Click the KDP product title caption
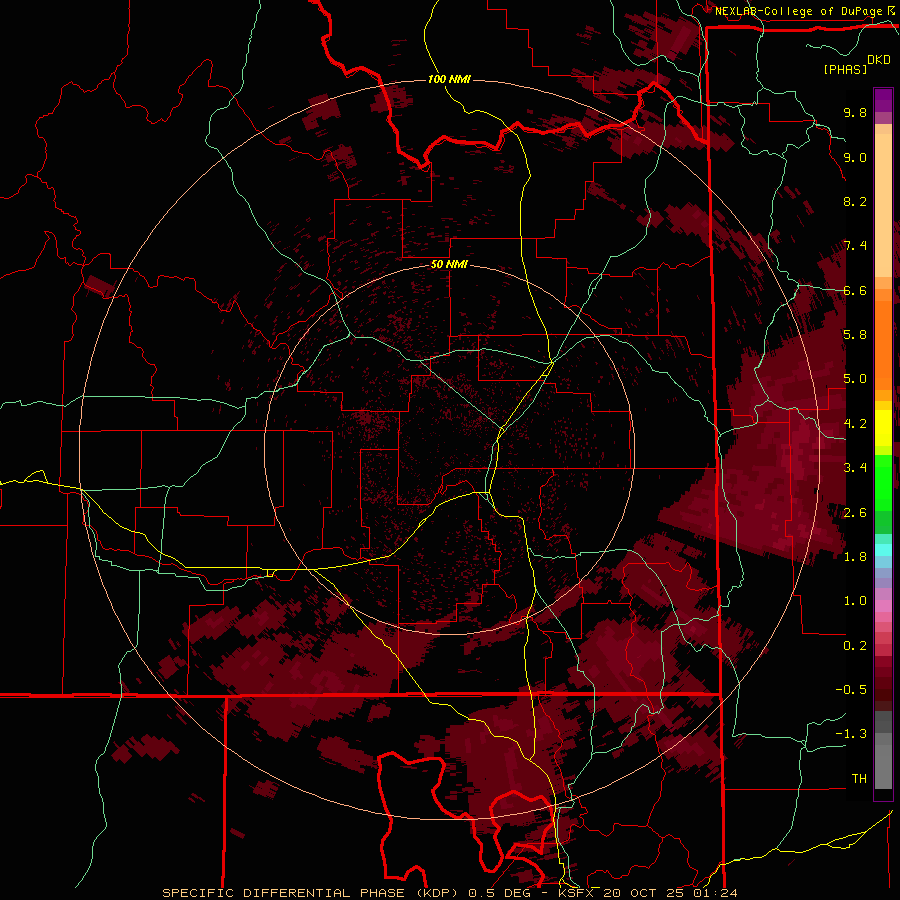This screenshot has width=900, height=900. tap(449, 893)
